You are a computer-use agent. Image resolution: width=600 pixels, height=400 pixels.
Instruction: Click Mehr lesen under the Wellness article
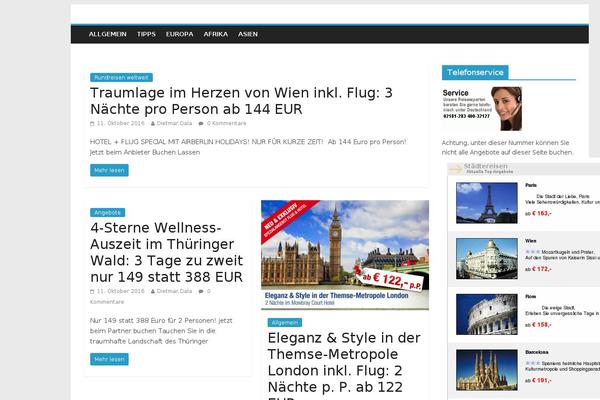[x=109, y=359]
